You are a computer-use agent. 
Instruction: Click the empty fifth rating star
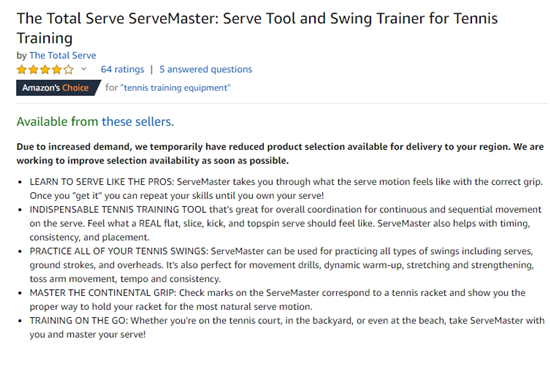(x=68, y=69)
